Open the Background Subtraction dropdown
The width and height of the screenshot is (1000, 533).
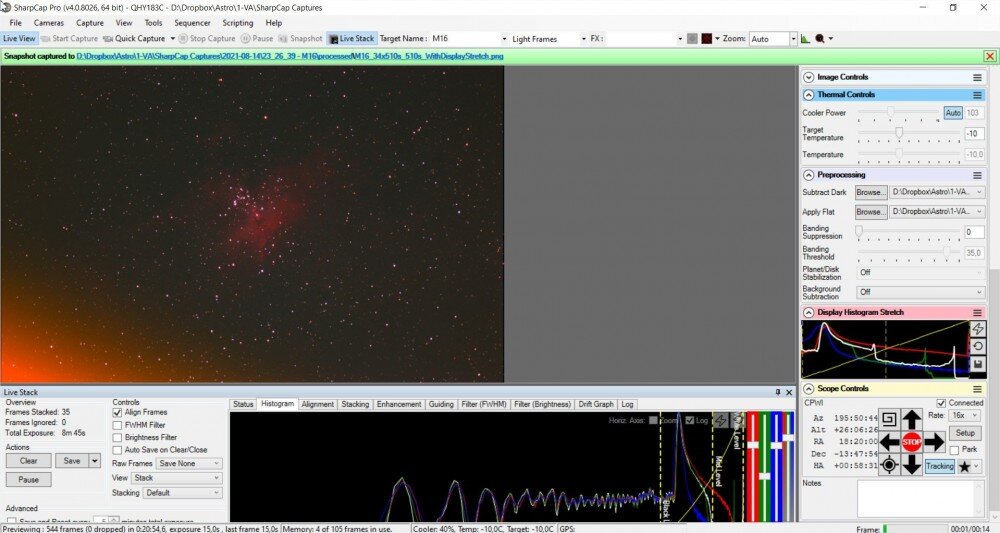920,292
